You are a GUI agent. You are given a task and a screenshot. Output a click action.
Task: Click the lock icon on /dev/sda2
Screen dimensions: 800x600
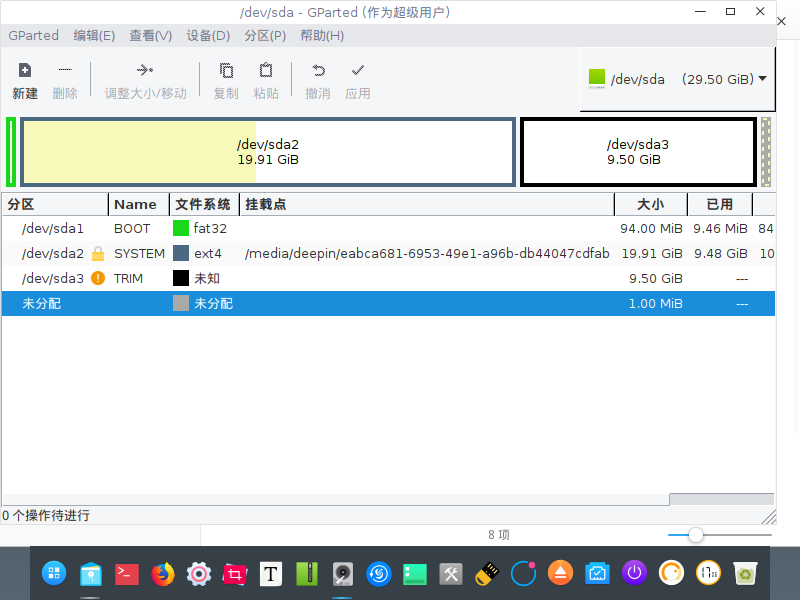coord(98,253)
